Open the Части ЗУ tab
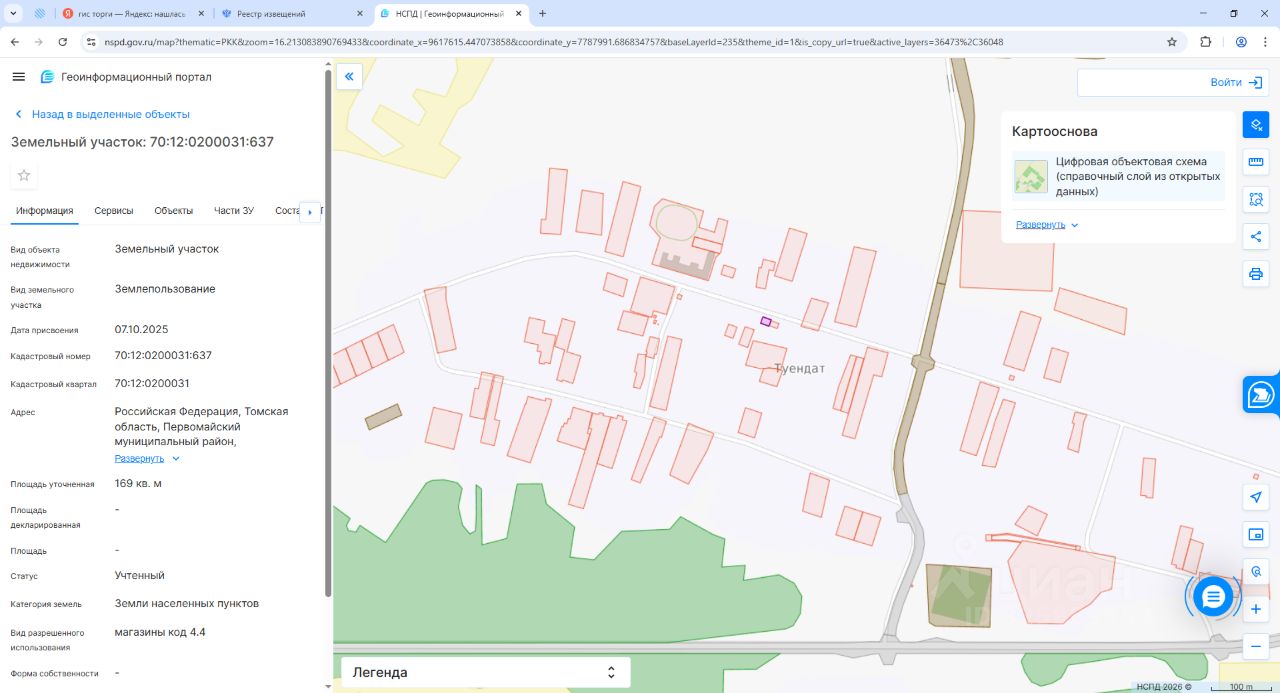The image size is (1280, 693). (234, 211)
